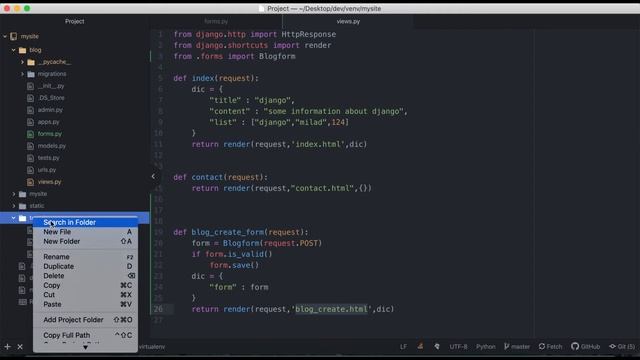Click Python grammar selector in status bar
Screen dimensions: 640x360
point(485,347)
